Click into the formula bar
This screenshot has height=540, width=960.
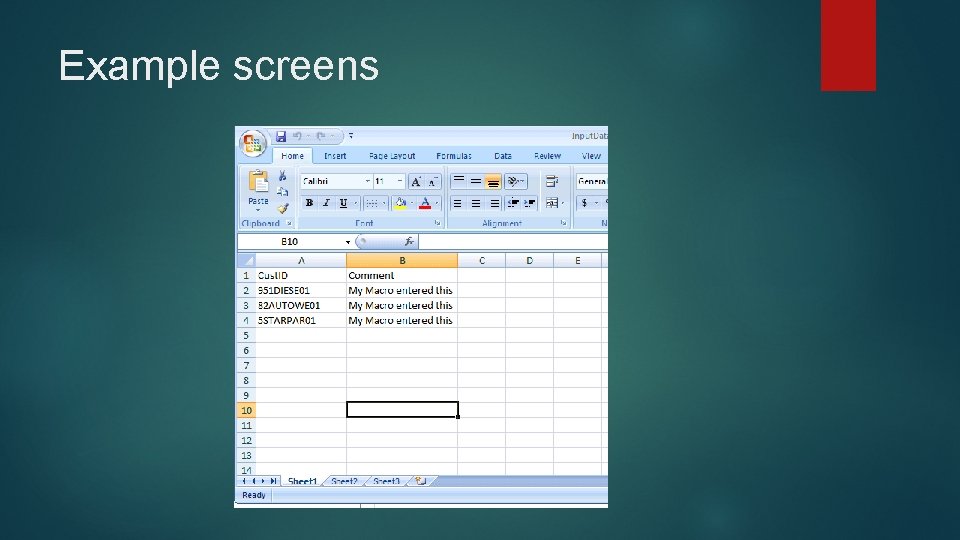pyautogui.click(x=514, y=242)
